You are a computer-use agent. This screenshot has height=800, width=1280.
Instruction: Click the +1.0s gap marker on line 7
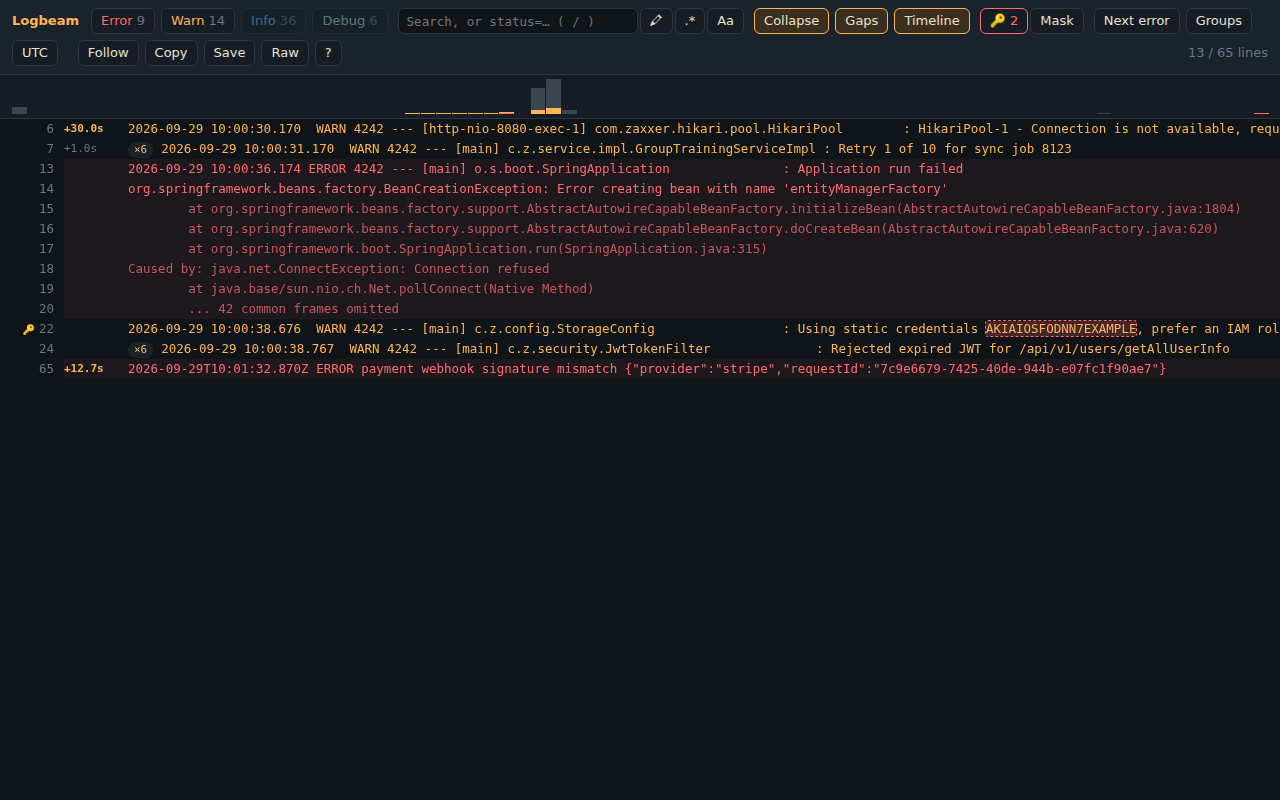click(80, 149)
